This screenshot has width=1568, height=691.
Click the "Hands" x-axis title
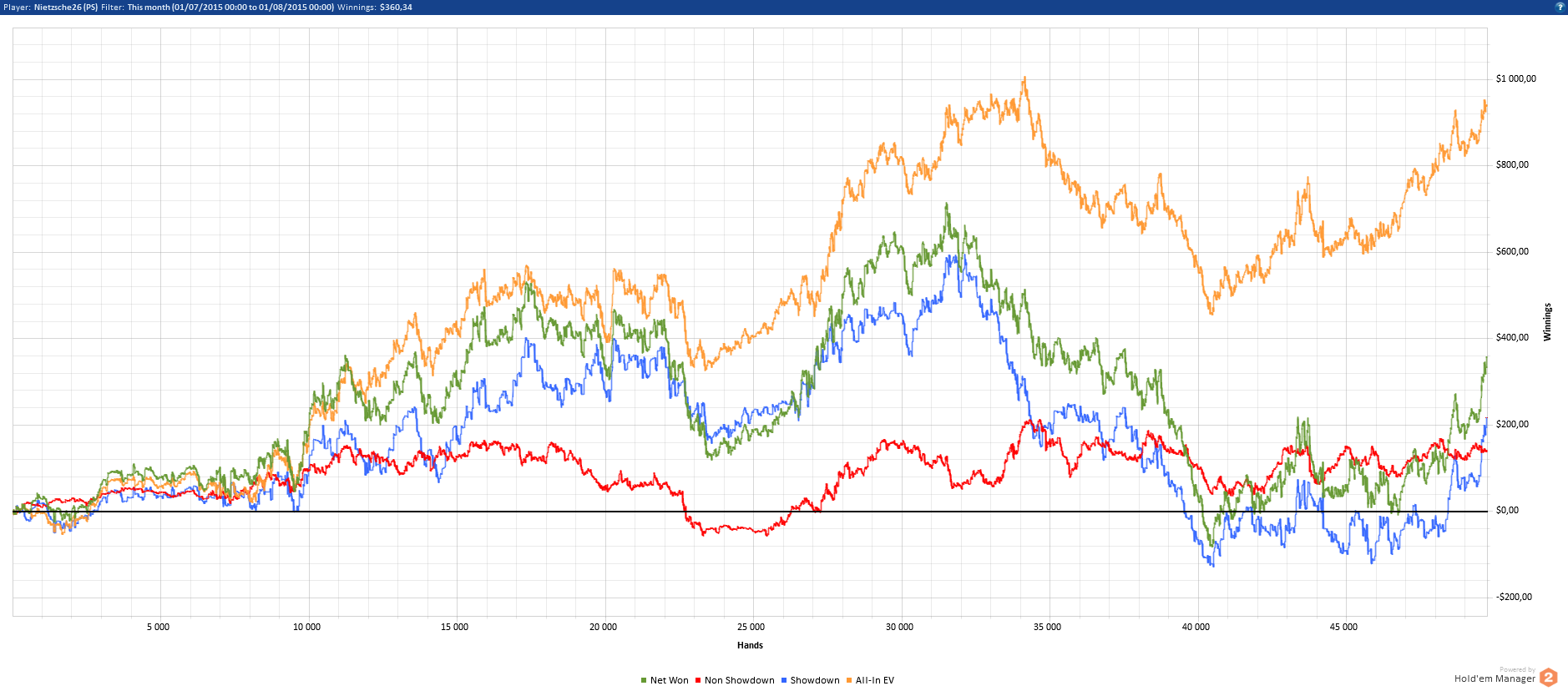coord(750,645)
